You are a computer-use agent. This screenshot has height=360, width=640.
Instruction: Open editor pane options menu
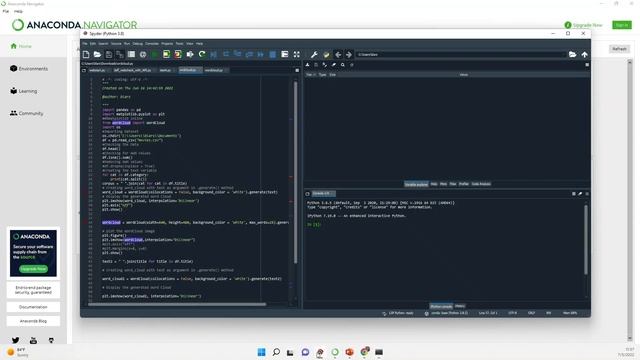[297, 70]
